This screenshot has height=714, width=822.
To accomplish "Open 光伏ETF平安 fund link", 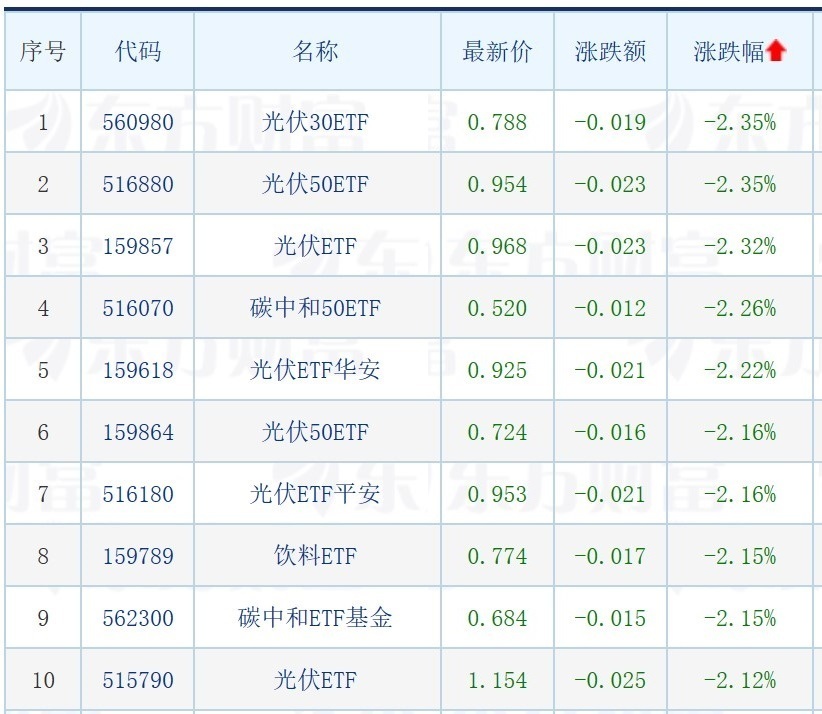I will pos(316,494).
